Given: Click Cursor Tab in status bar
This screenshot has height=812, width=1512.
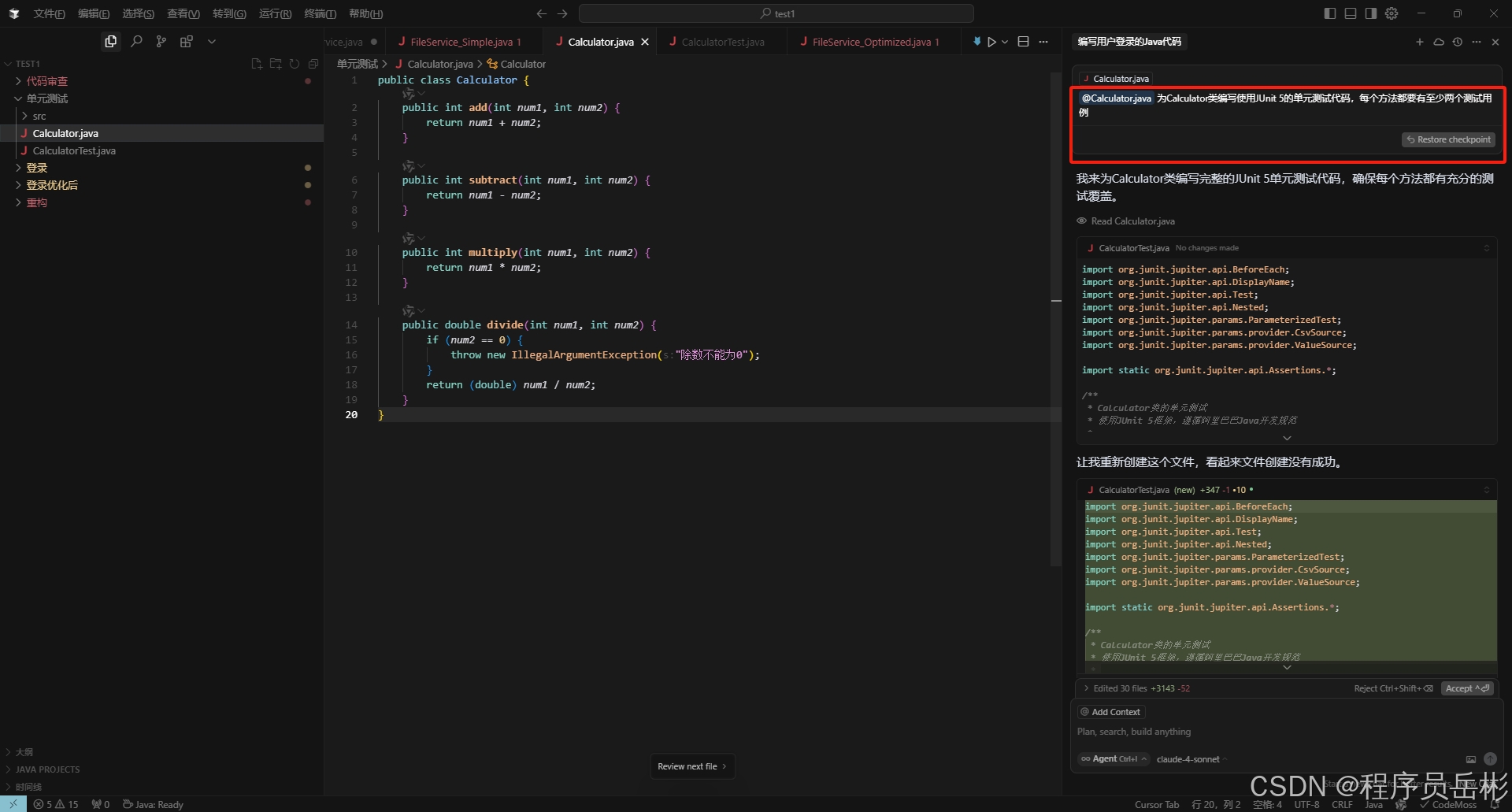Looking at the screenshot, I should pos(1156,805).
